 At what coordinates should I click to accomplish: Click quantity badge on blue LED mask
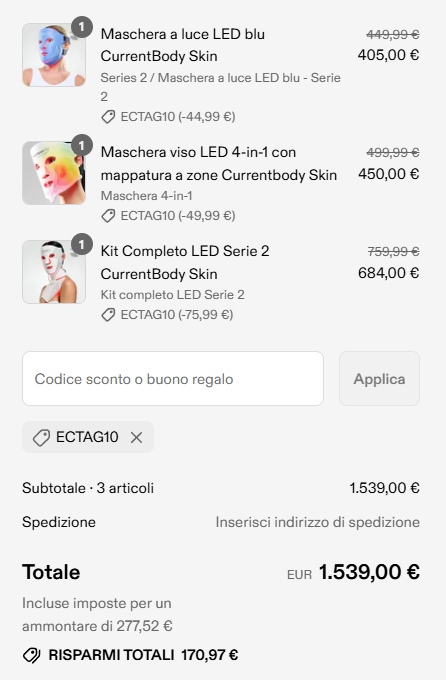tap(82, 27)
